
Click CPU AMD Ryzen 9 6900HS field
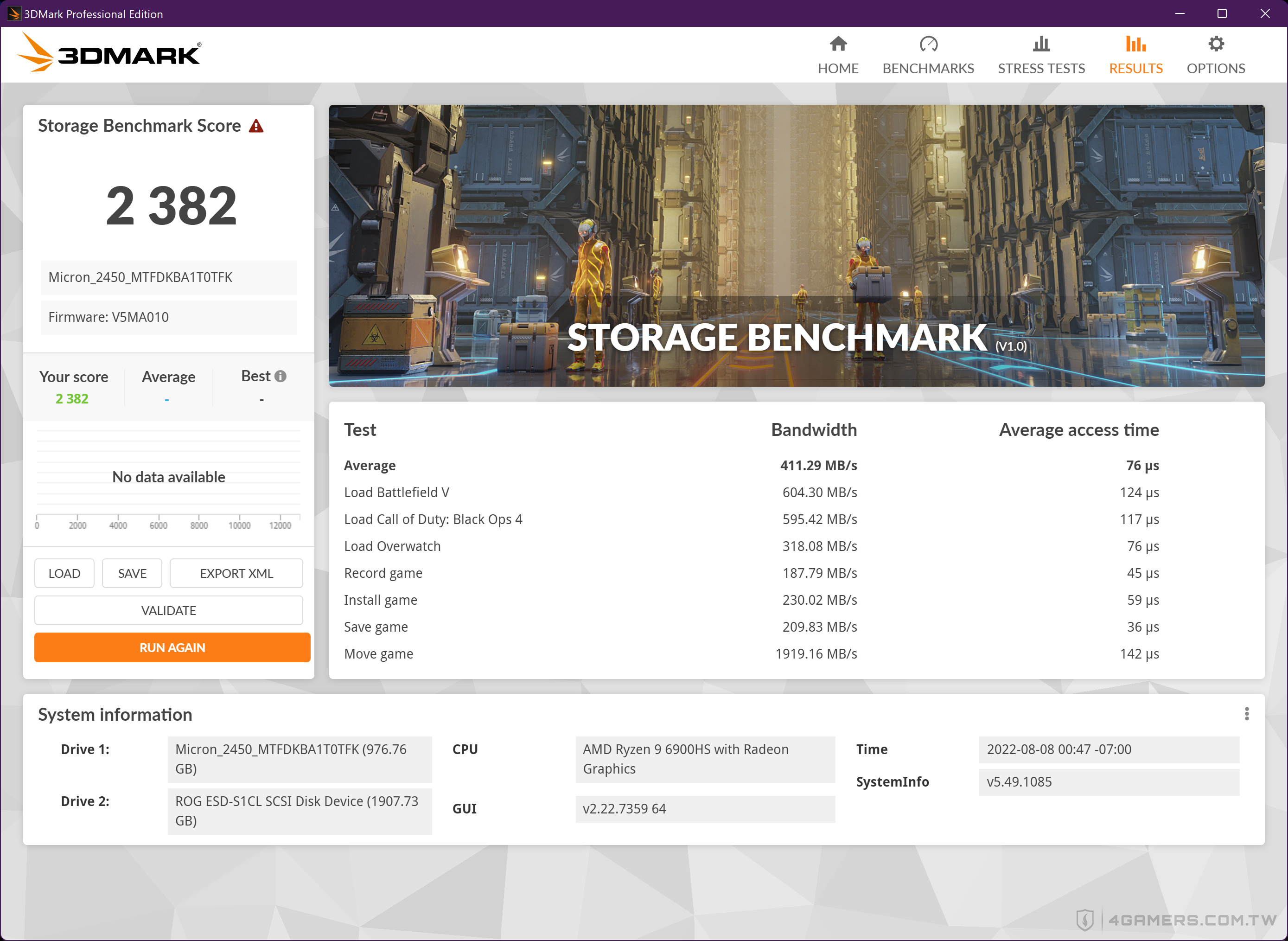point(705,759)
